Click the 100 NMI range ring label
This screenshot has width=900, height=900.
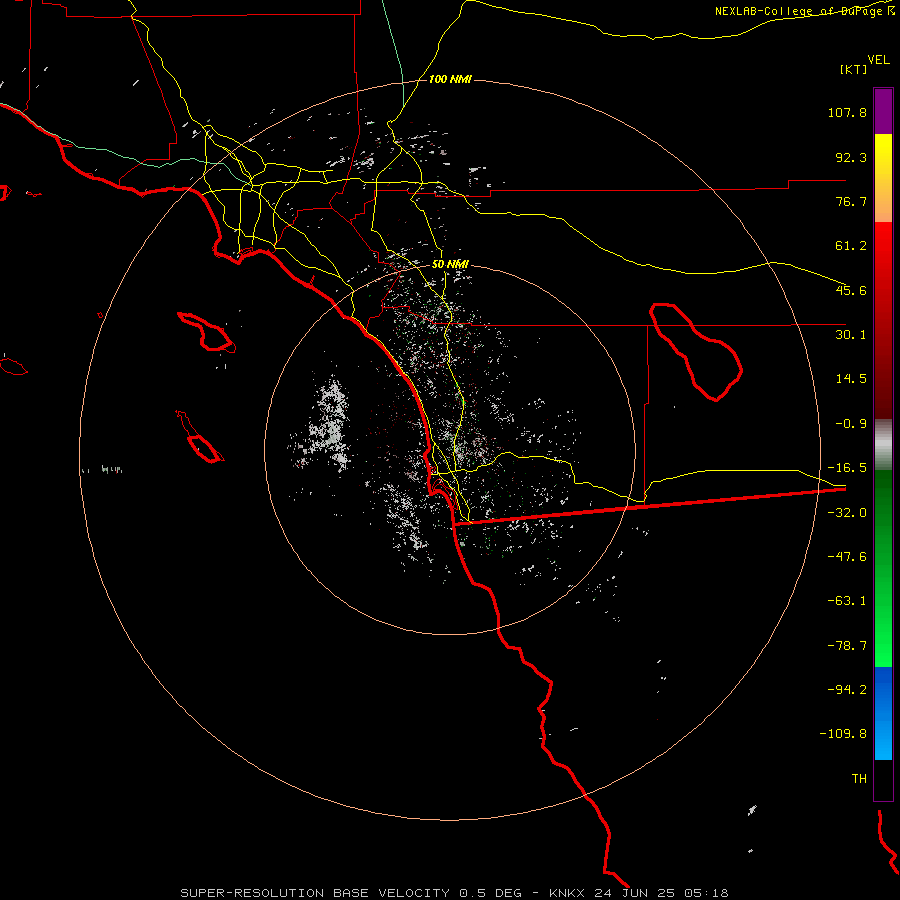click(450, 79)
